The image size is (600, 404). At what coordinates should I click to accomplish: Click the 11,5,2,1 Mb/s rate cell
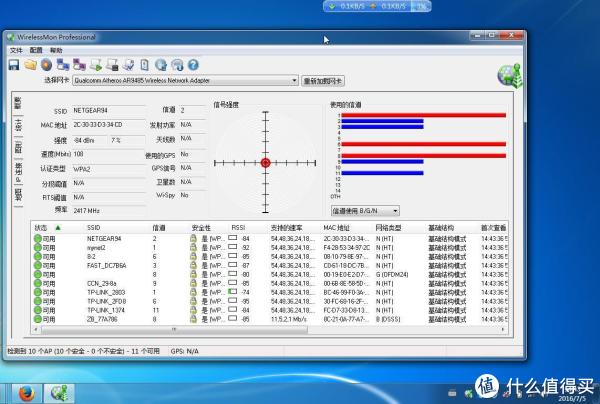click(x=289, y=319)
